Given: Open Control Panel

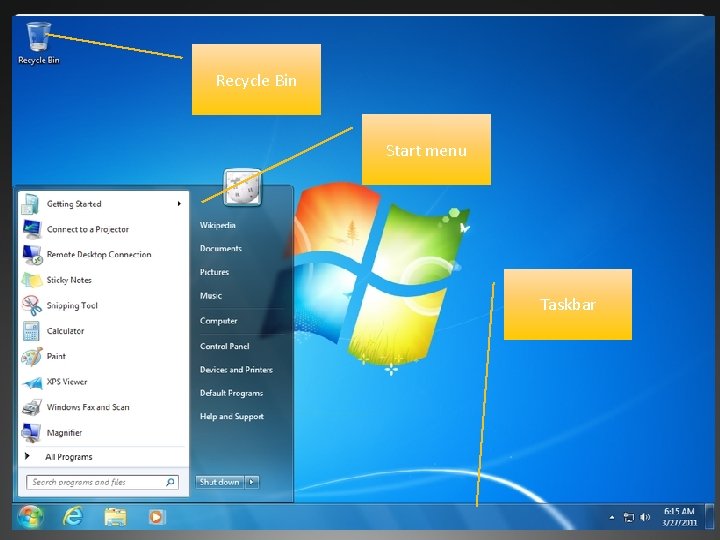Looking at the screenshot, I should (225, 346).
